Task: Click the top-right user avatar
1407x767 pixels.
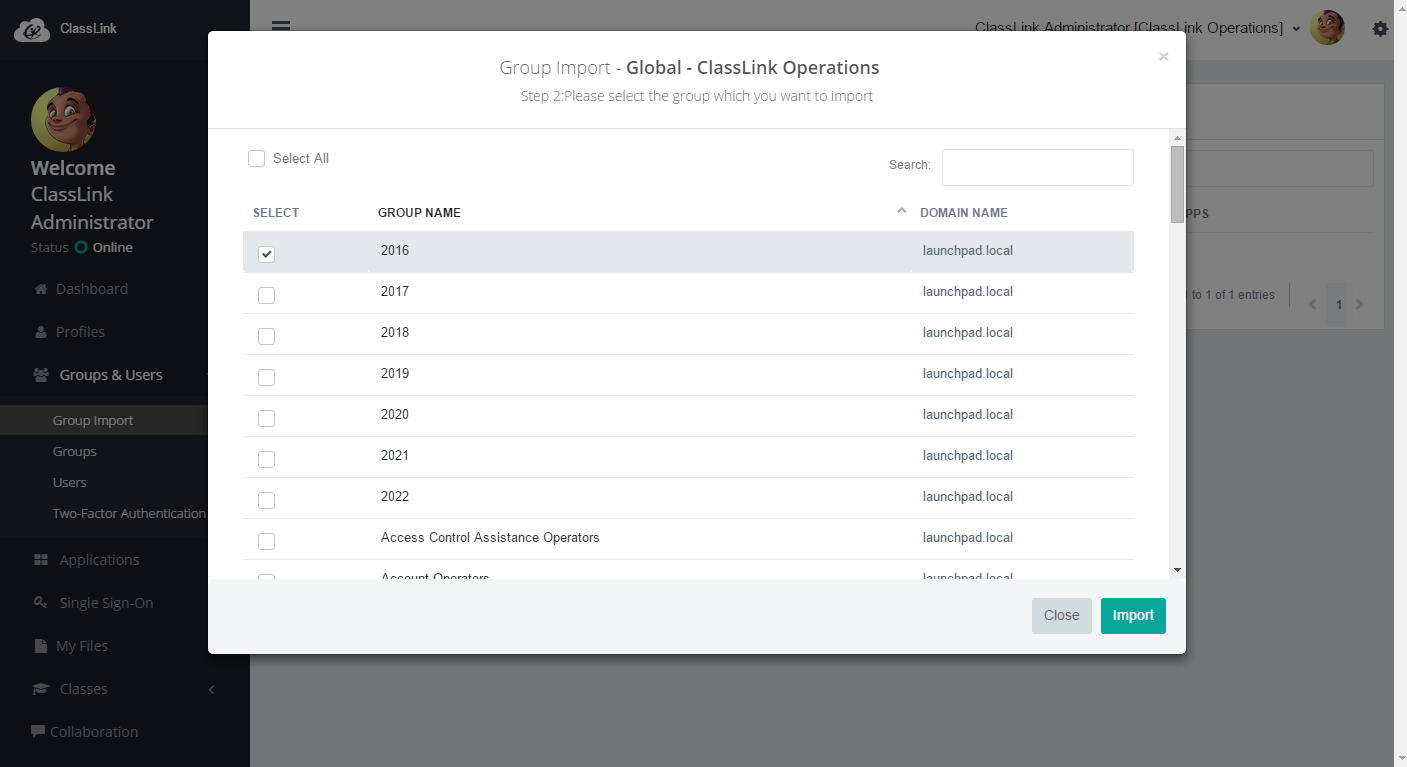Action: coord(1328,28)
